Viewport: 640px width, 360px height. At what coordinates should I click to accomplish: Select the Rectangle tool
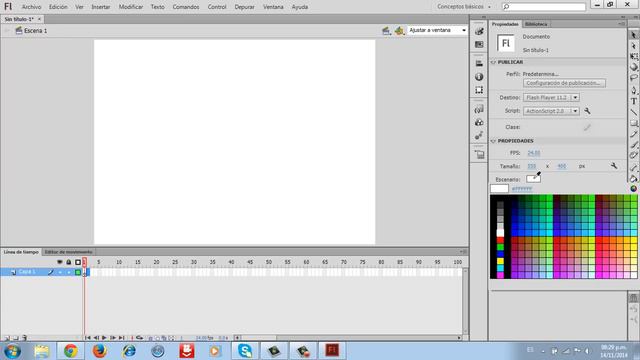[x=633, y=123]
